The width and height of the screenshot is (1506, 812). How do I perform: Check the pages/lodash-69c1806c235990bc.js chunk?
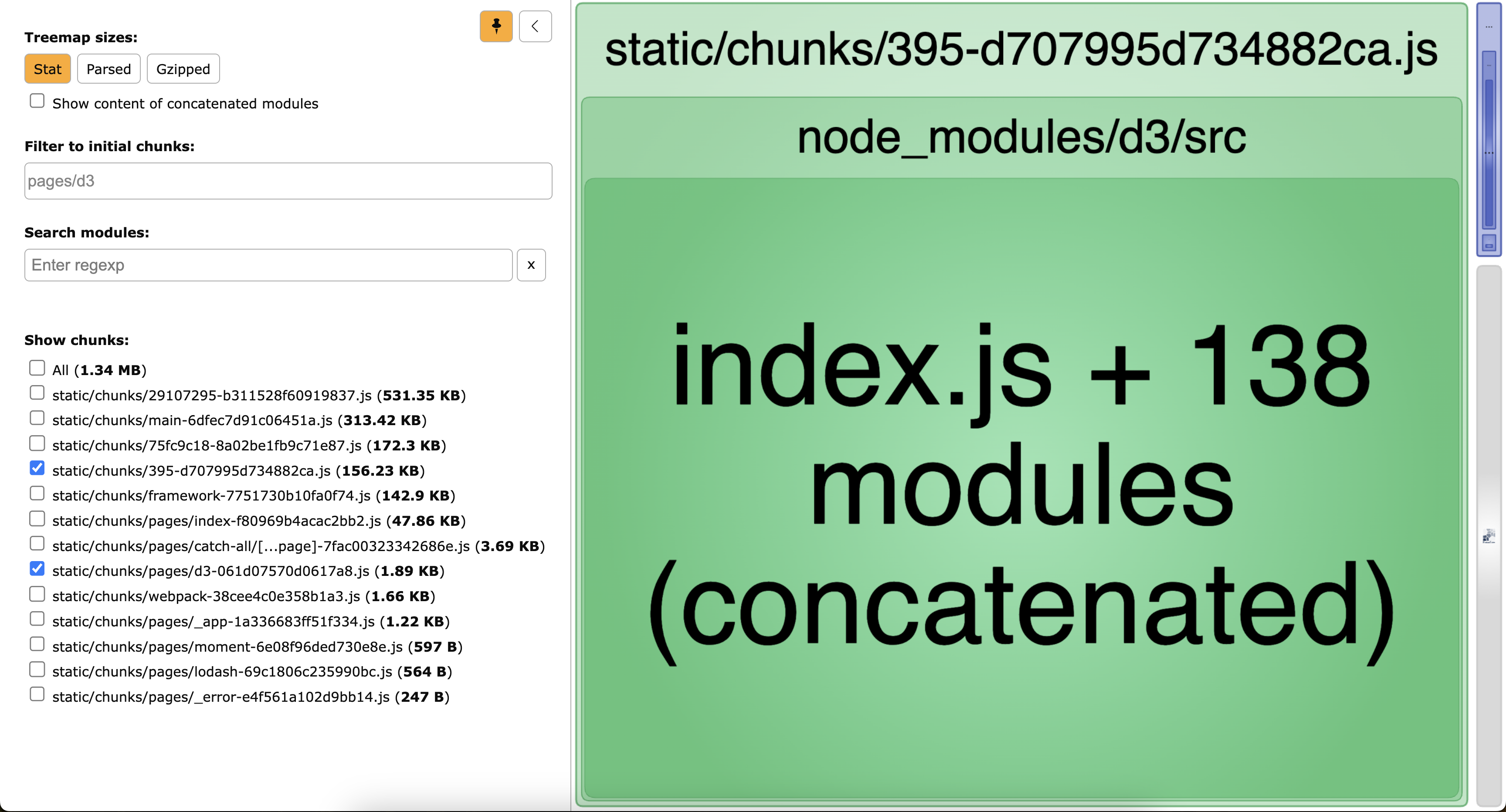click(x=37, y=669)
